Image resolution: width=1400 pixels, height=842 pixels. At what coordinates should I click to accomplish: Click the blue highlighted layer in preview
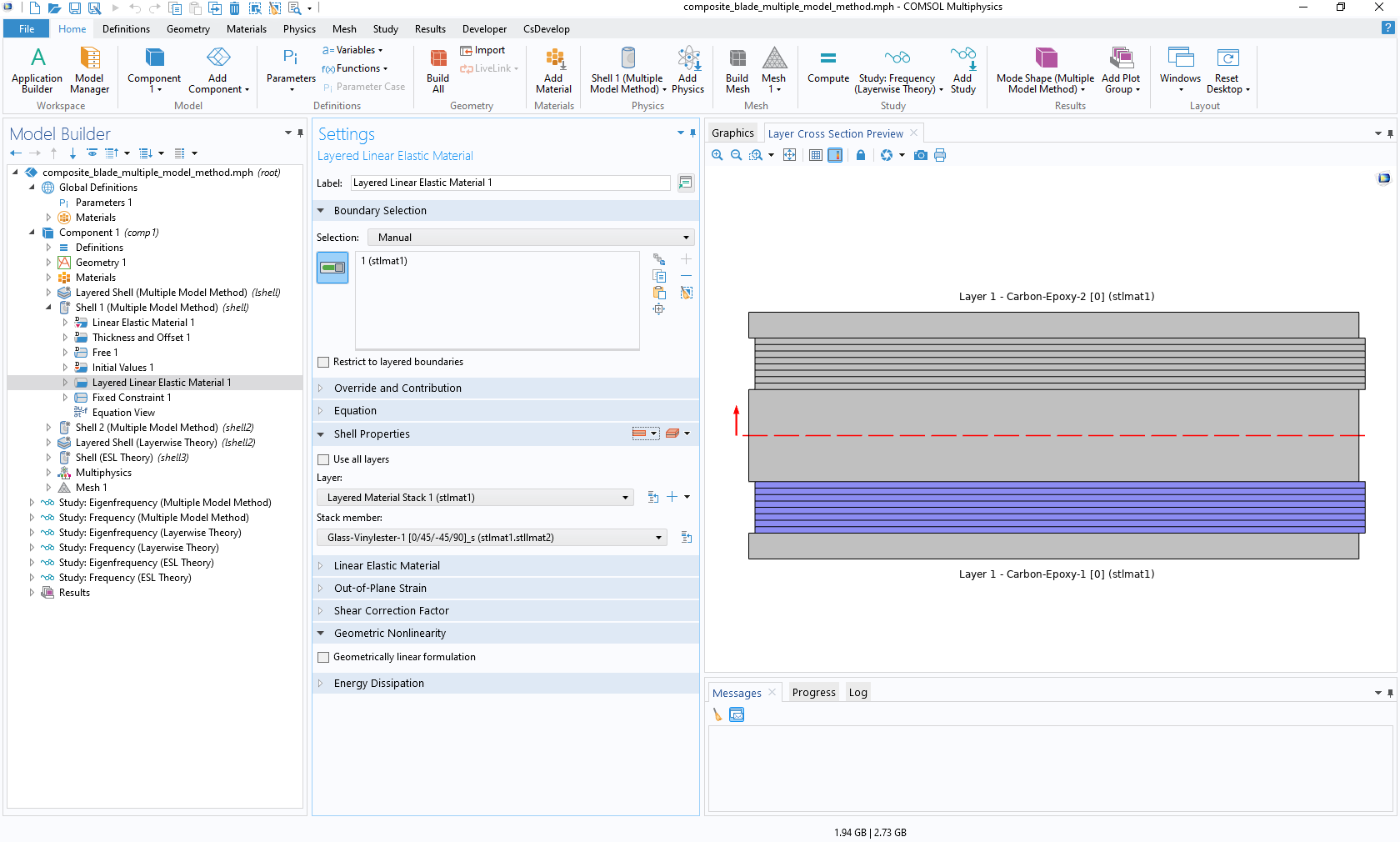click(x=1059, y=507)
